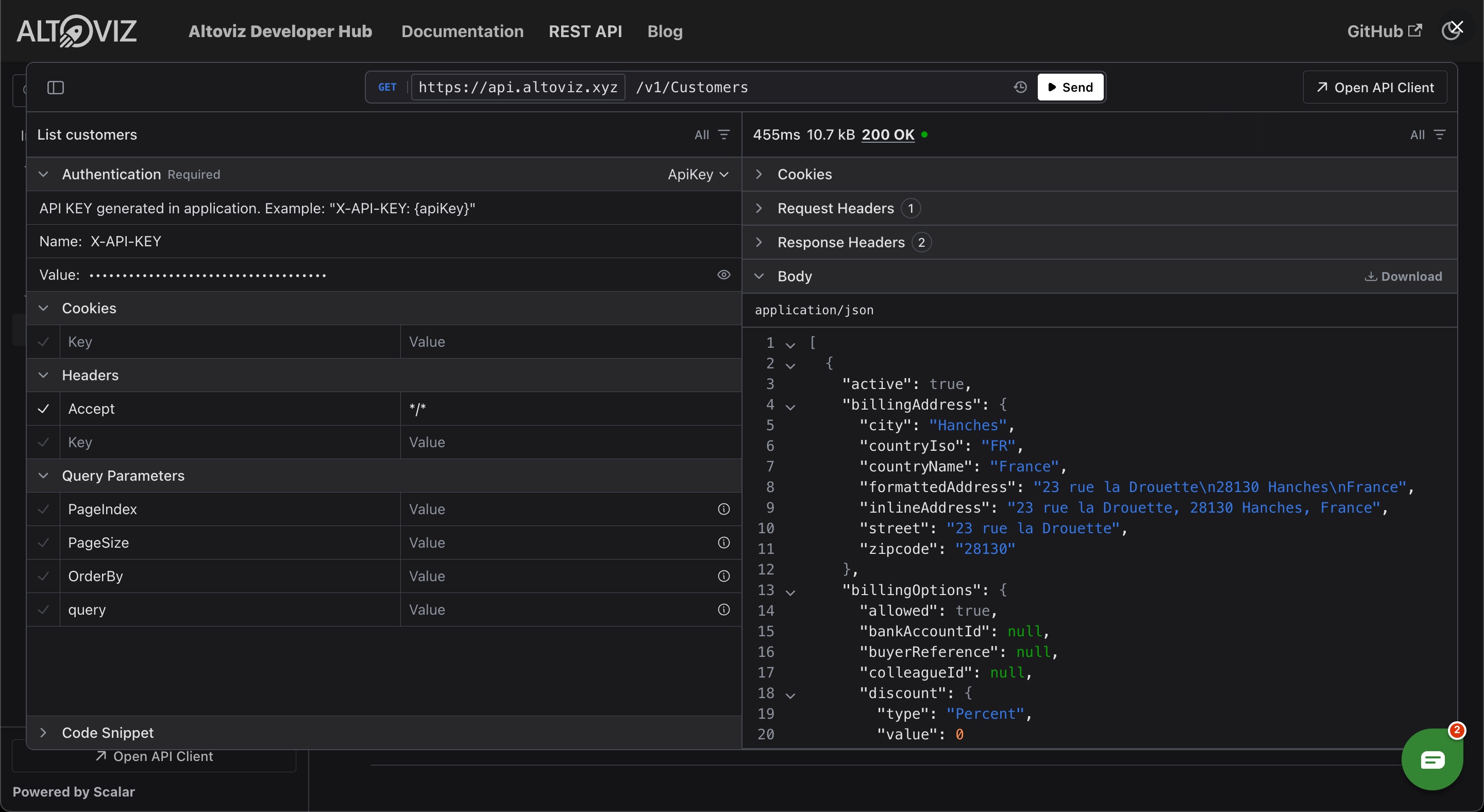
Task: Close the API client modal
Action: (1457, 27)
